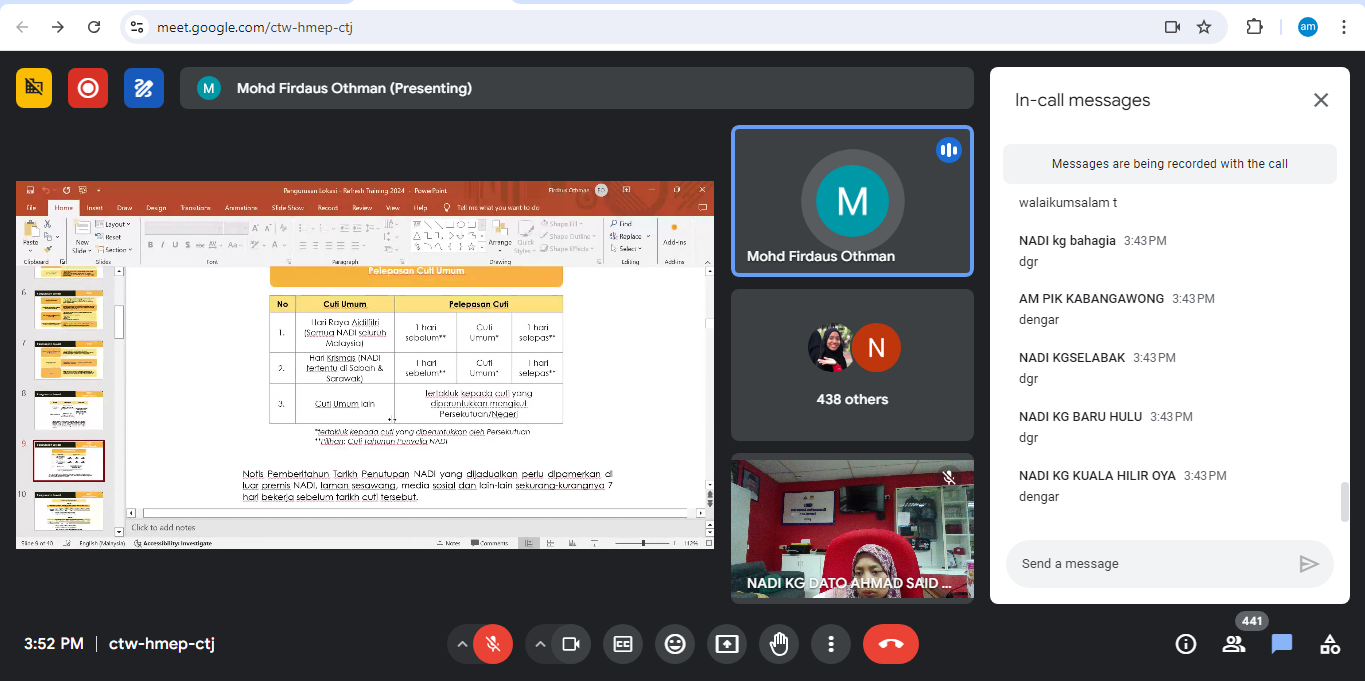Screen dimensions: 1365x681
Task: Click the chat messages scrollbar
Action: (x=1345, y=501)
